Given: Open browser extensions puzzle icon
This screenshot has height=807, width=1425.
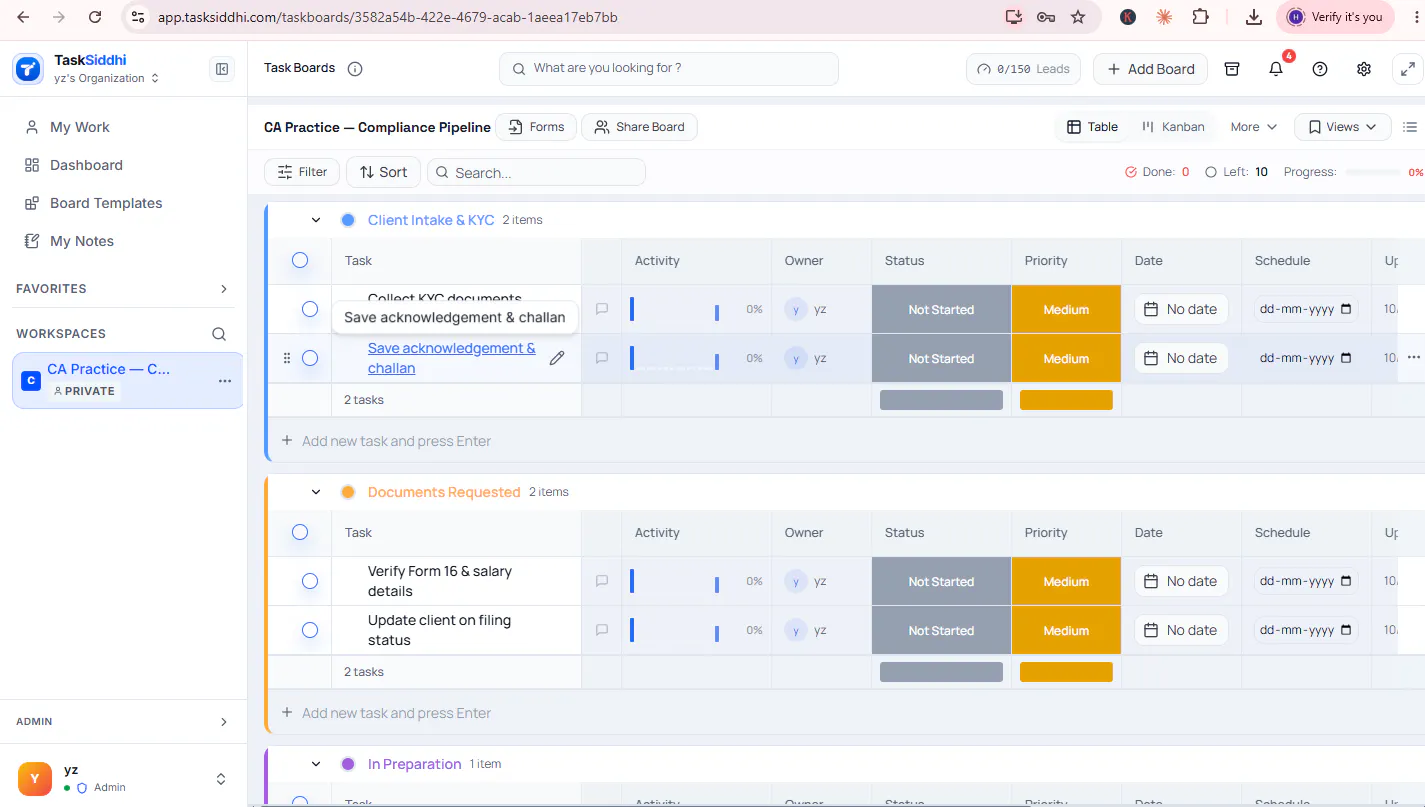Looking at the screenshot, I should (x=1200, y=17).
